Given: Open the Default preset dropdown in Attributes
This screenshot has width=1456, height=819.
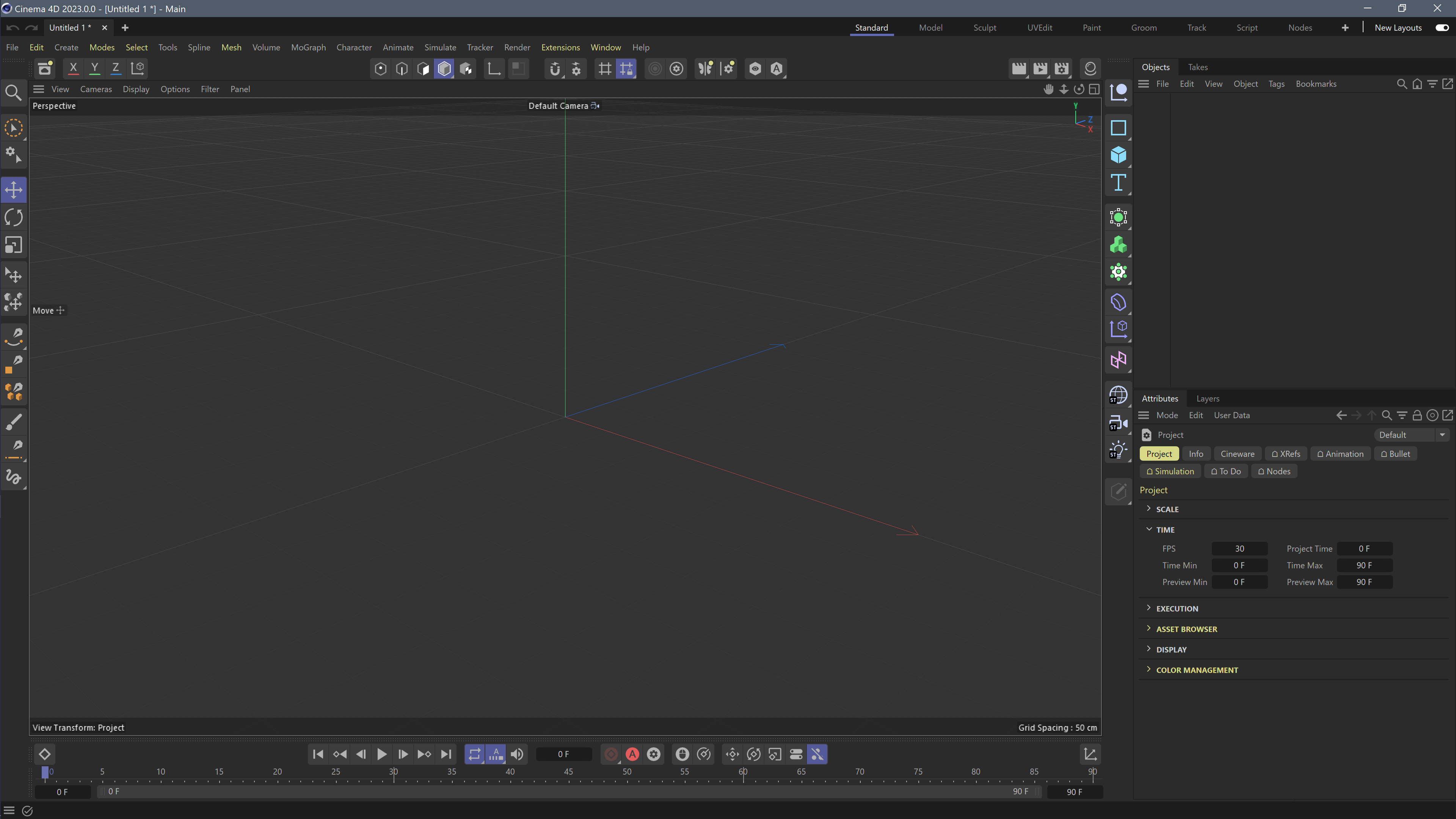Looking at the screenshot, I should point(1442,435).
